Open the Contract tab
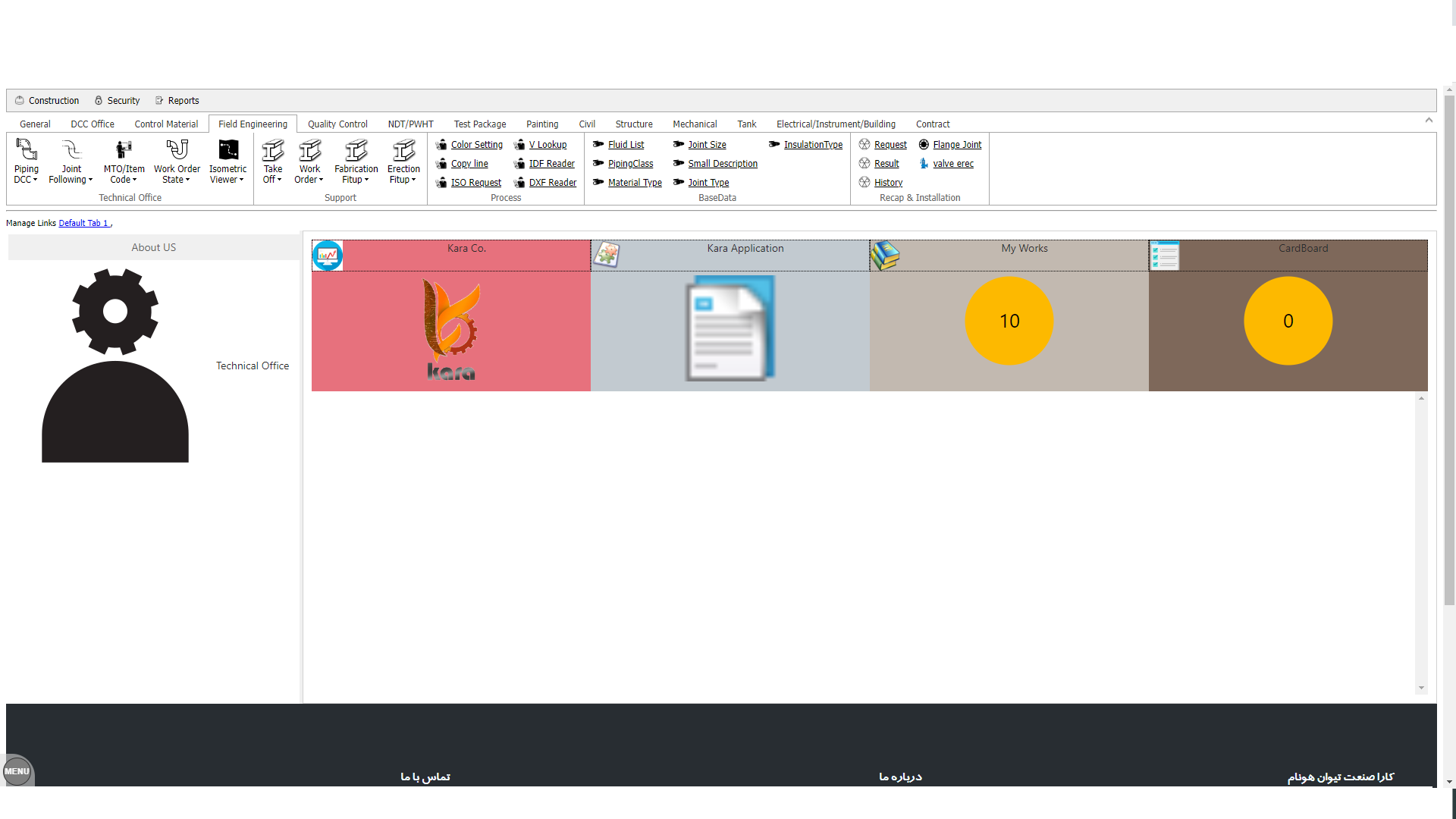The height and width of the screenshot is (819, 1456). point(933,124)
